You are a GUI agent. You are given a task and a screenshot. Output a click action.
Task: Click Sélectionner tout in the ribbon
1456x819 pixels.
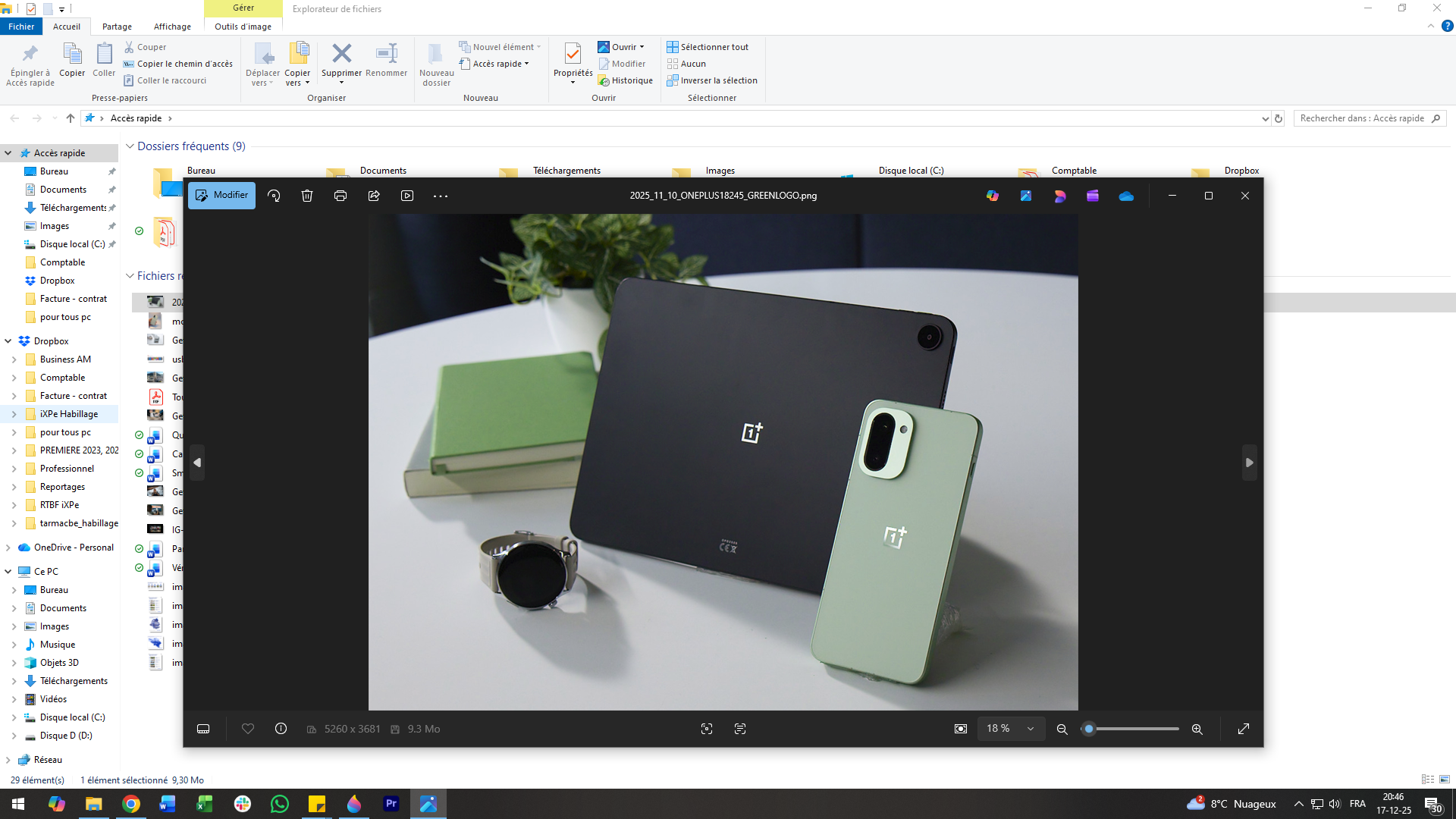[708, 47]
